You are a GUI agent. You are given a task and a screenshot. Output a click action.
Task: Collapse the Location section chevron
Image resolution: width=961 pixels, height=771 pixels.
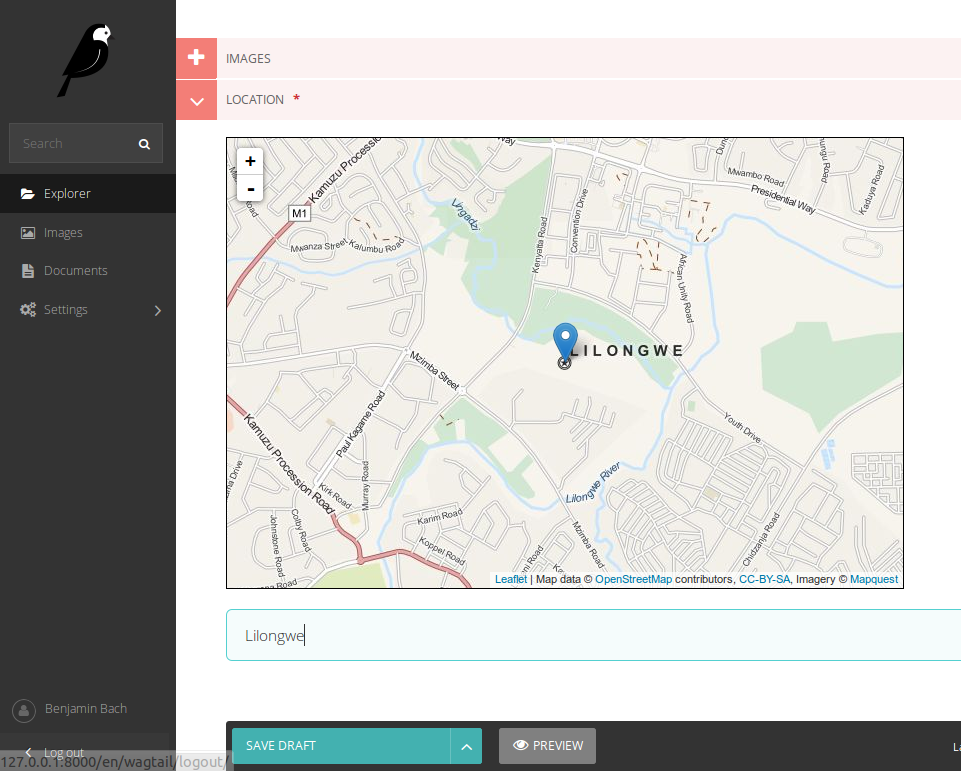196,101
